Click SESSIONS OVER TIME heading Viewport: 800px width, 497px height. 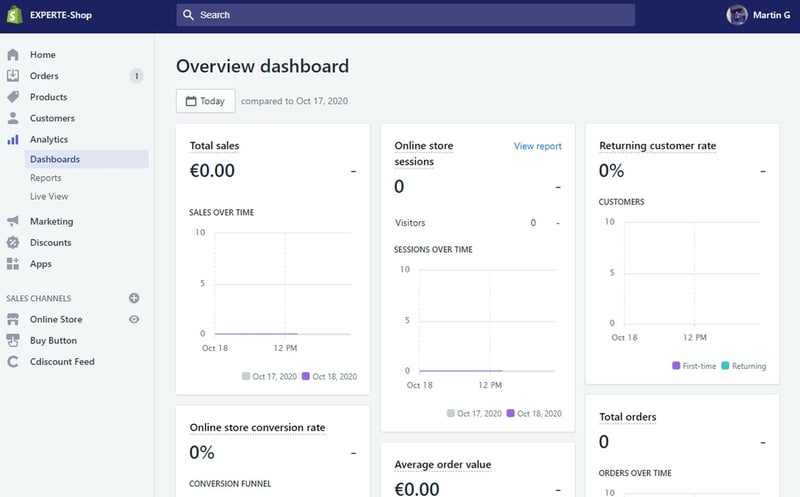(x=433, y=250)
